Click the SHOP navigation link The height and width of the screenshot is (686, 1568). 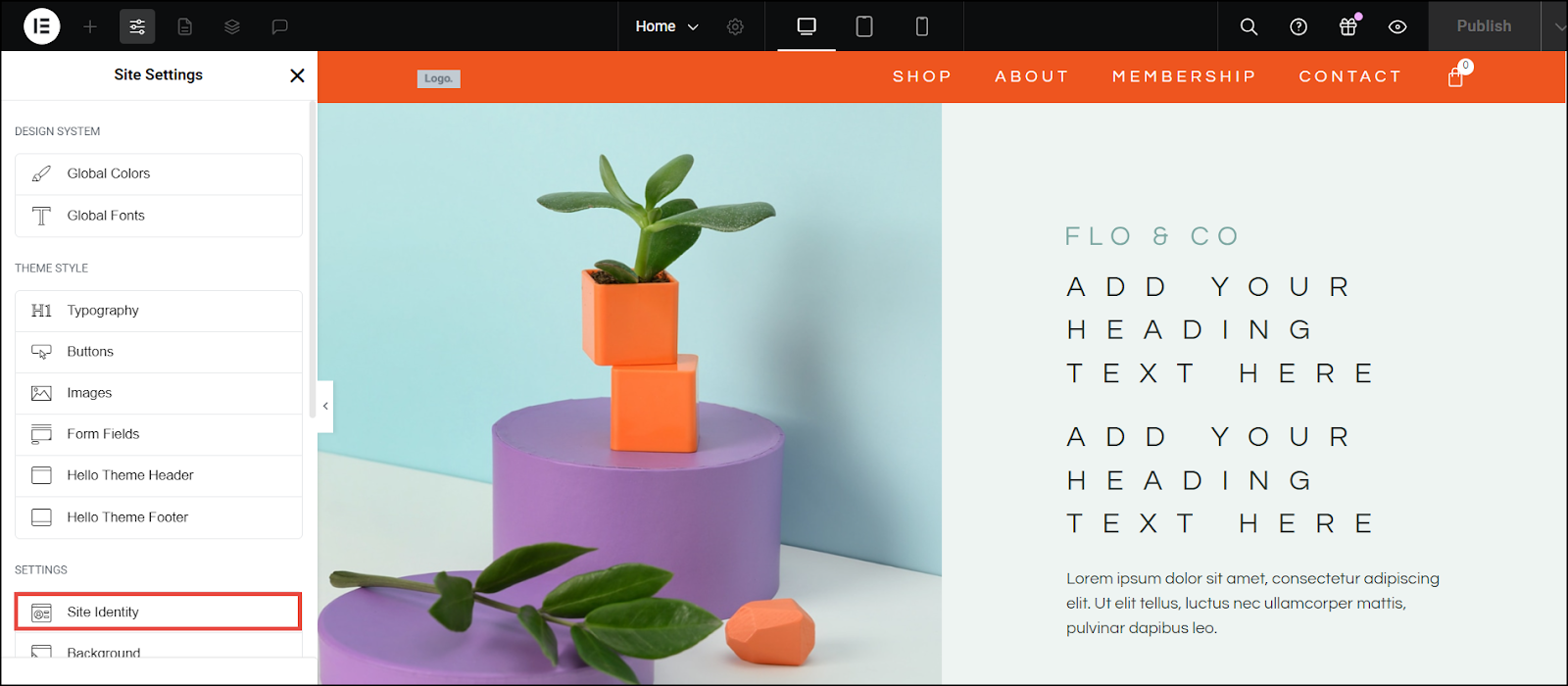(x=922, y=76)
